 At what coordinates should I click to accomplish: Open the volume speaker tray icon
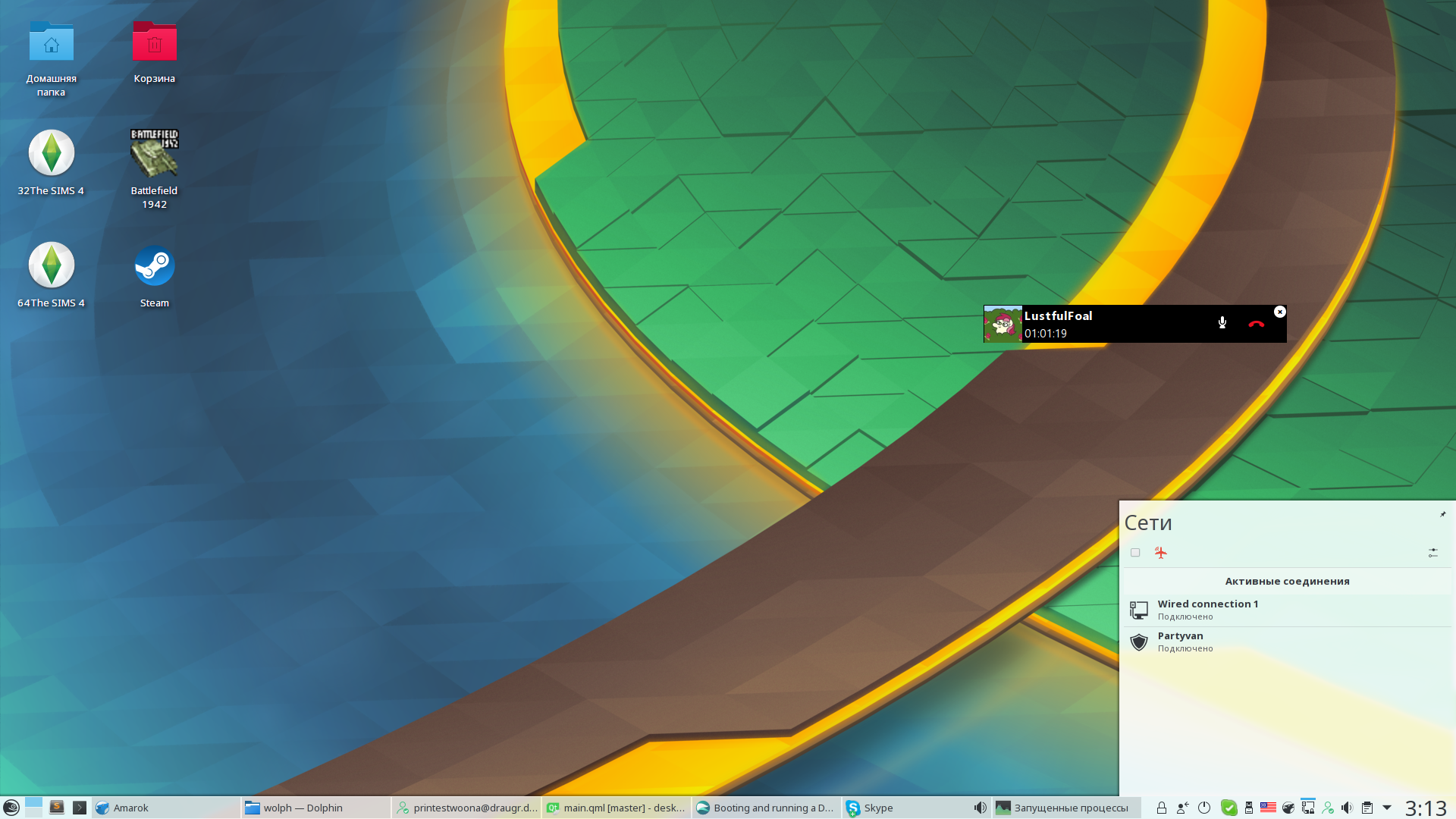pyautogui.click(x=1347, y=808)
